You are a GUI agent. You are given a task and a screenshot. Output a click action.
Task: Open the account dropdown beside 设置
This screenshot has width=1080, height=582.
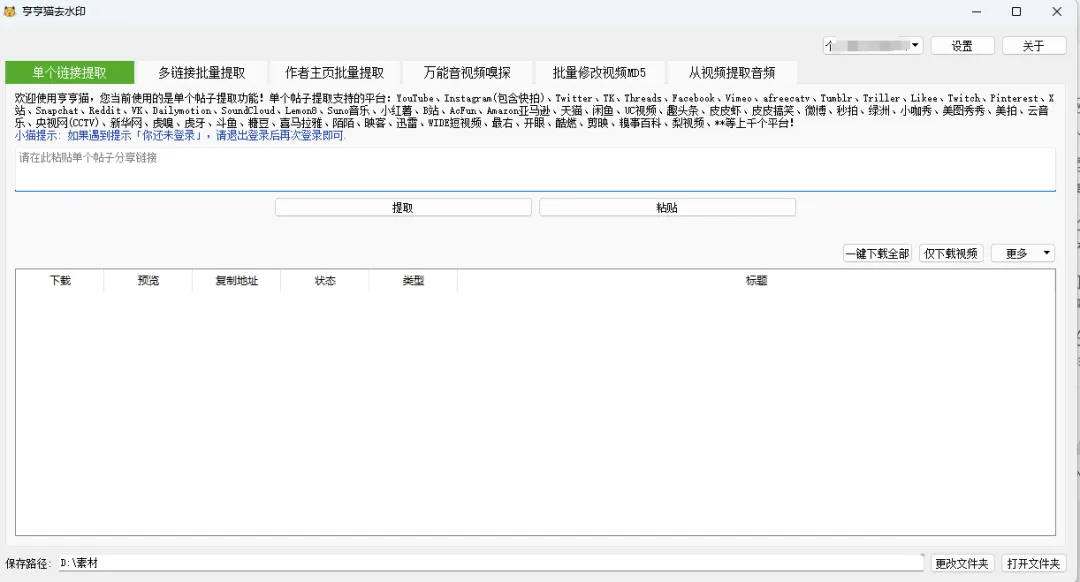point(873,46)
